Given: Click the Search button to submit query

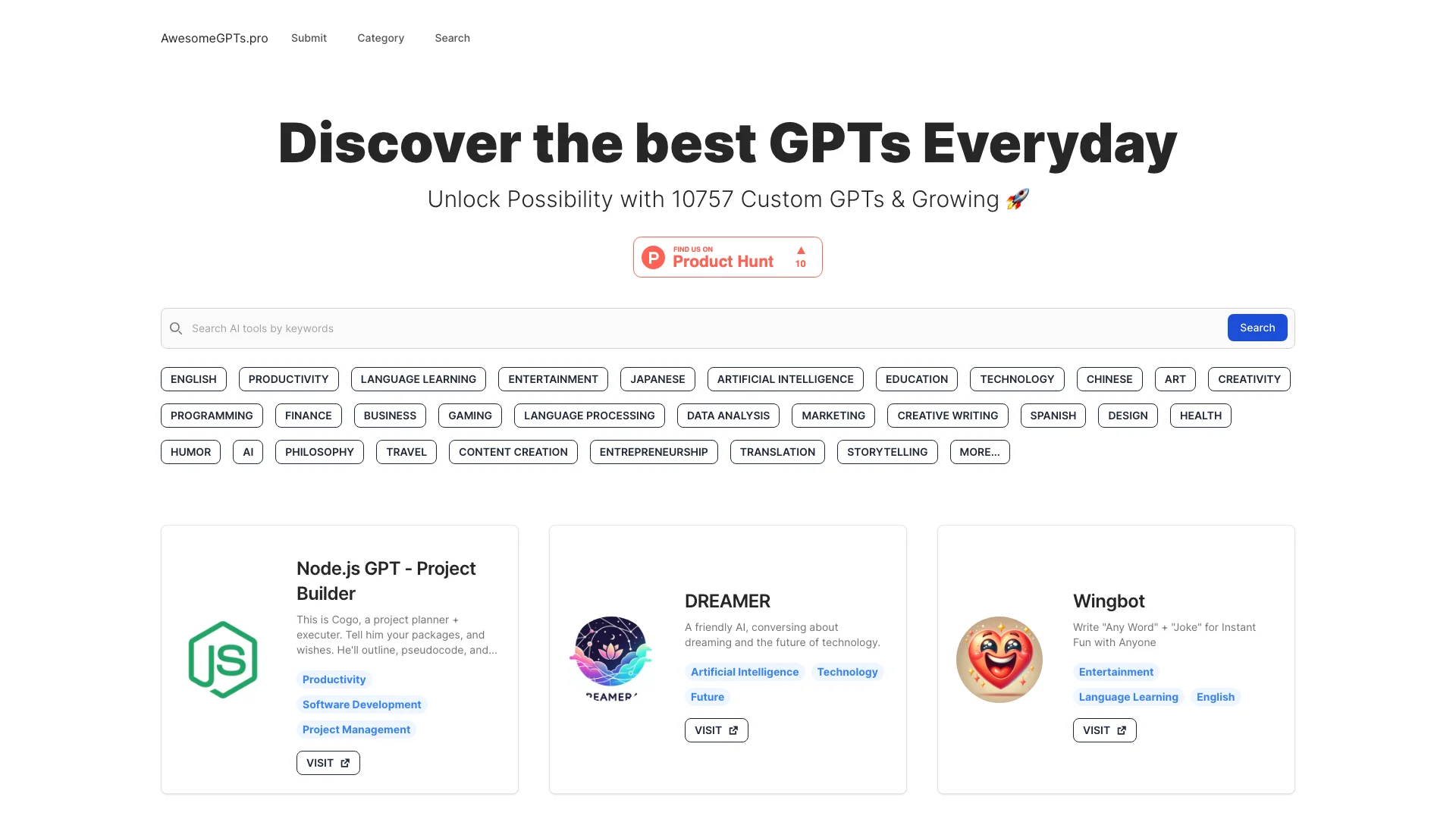Looking at the screenshot, I should (x=1257, y=327).
